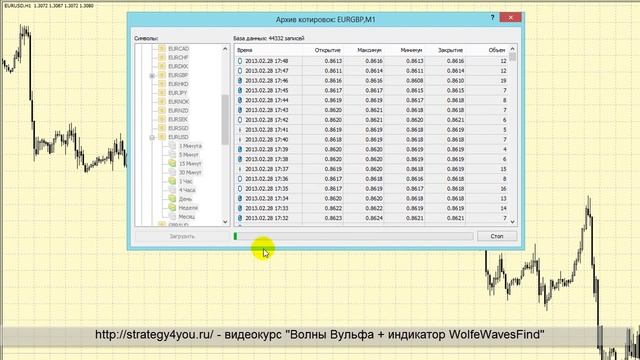This screenshot has height=360, width=640.
Task: Open help via the question mark button
Action: tap(492, 18)
